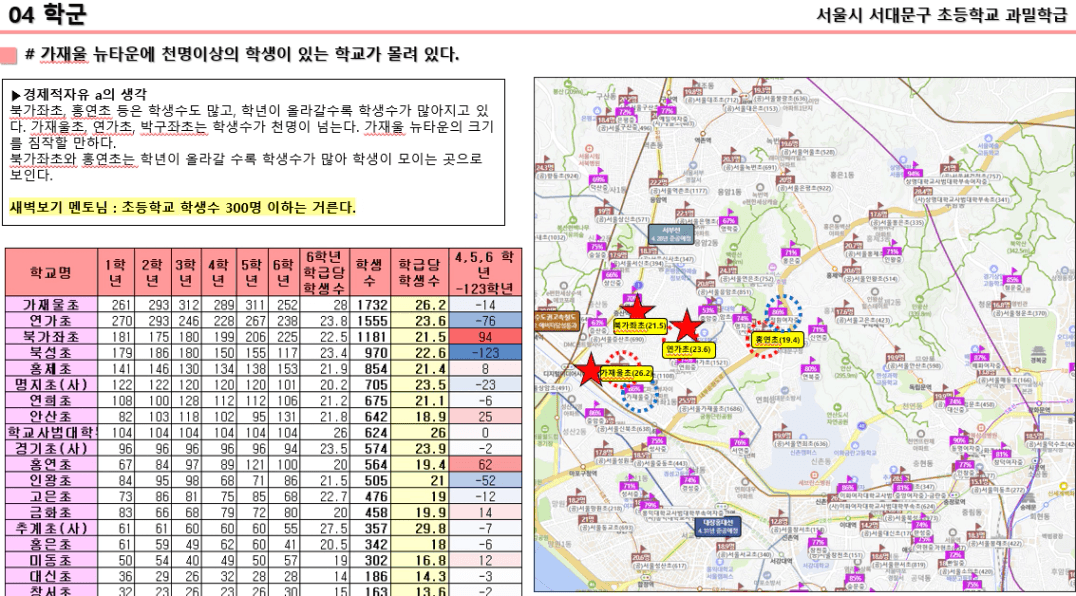Viewport: 1076px width, 596px height.
Task: Click the blue '-123' difference cell
Action: click(485, 353)
